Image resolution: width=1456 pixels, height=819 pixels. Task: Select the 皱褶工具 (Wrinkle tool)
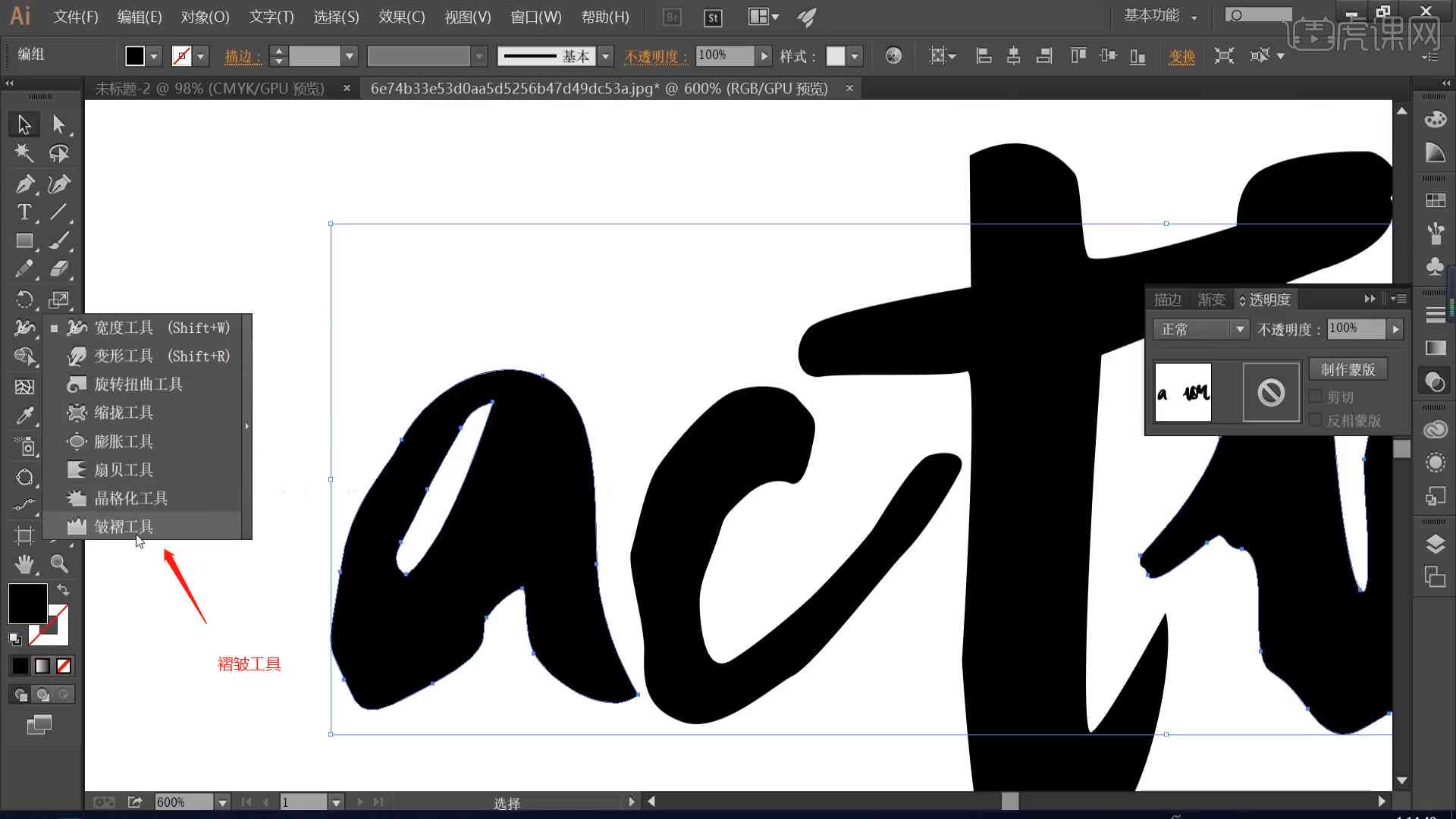123,526
